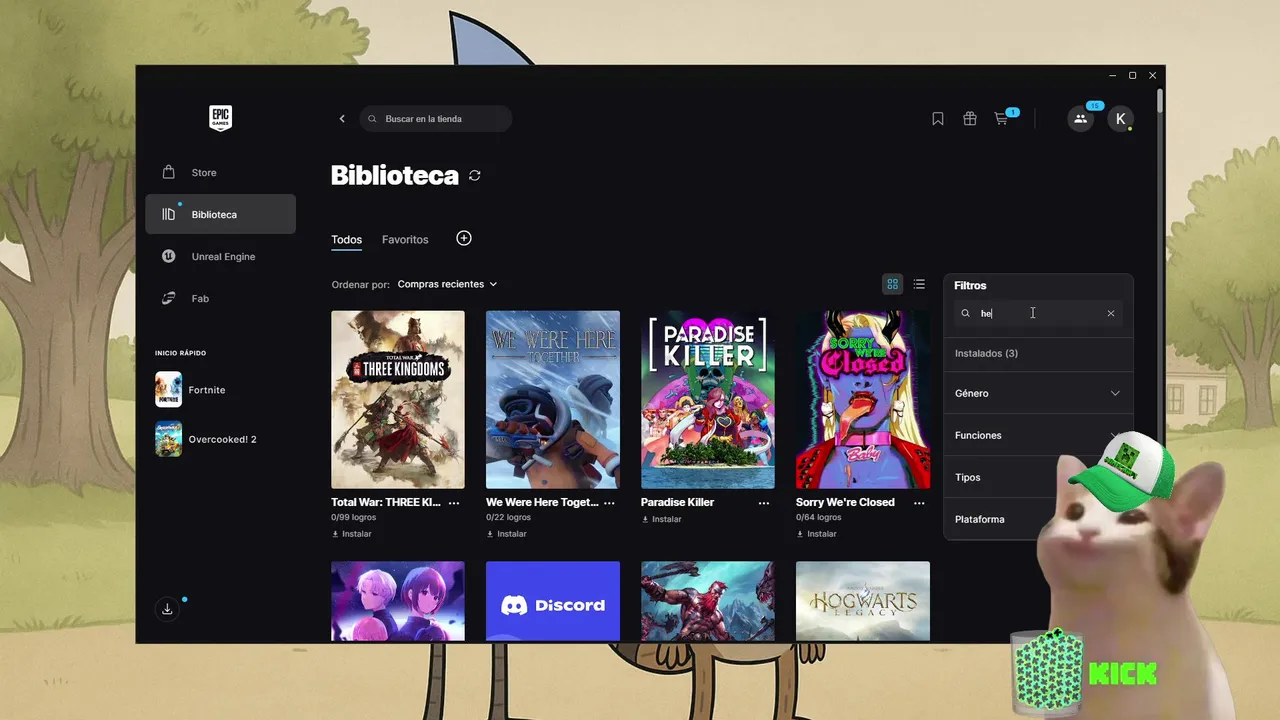This screenshot has height=720, width=1280.
Task: Open the gift redeem icon
Action: 969,119
